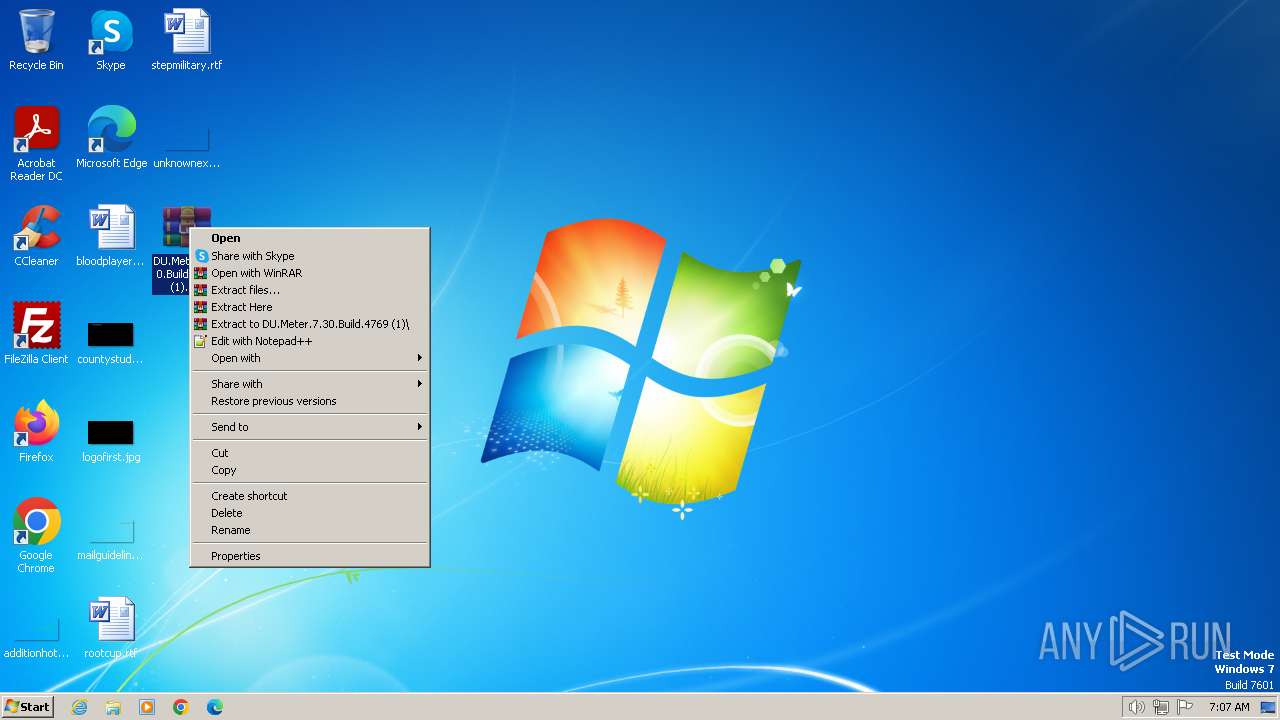The image size is (1280, 720).
Task: Open Properties from context menu
Action: point(310,556)
